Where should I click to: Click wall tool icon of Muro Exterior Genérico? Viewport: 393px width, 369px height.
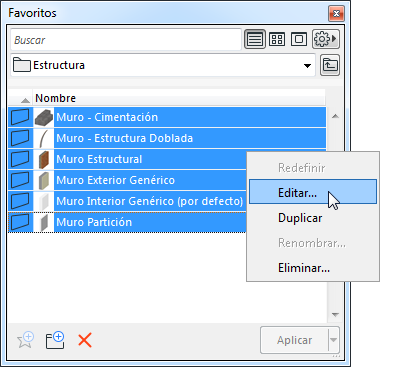(x=20, y=180)
